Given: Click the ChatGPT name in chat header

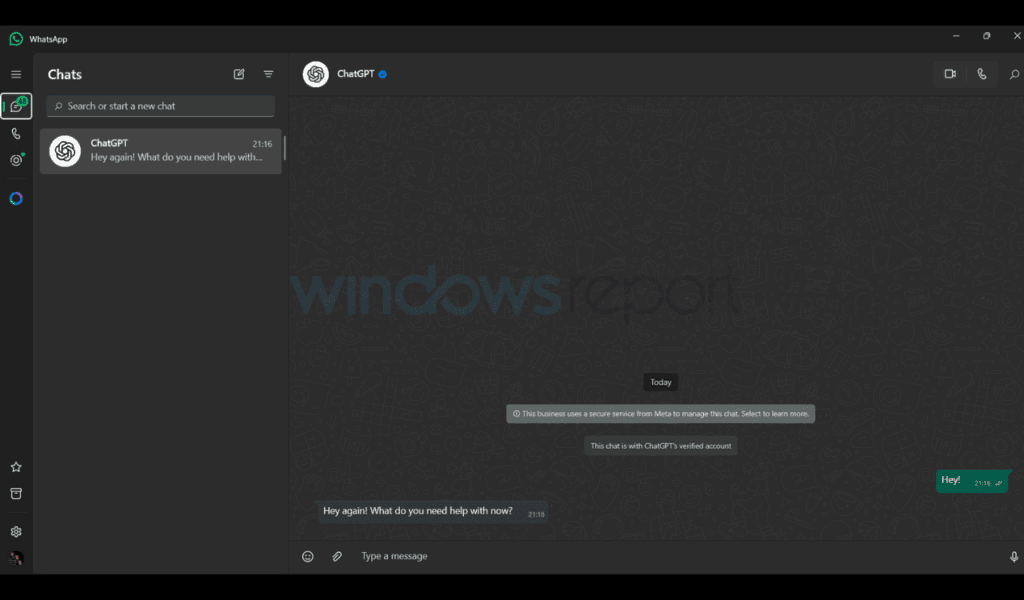Looking at the screenshot, I should click(355, 74).
